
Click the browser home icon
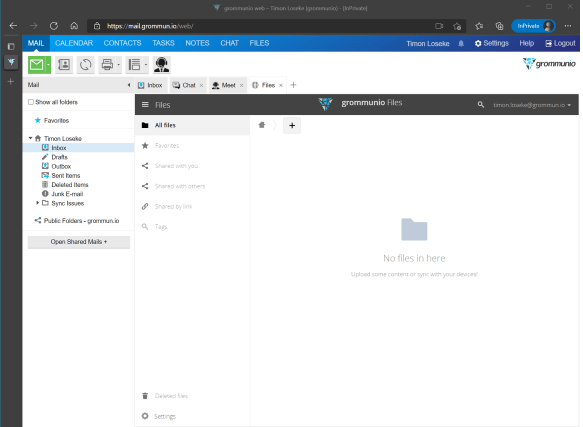coord(74,26)
